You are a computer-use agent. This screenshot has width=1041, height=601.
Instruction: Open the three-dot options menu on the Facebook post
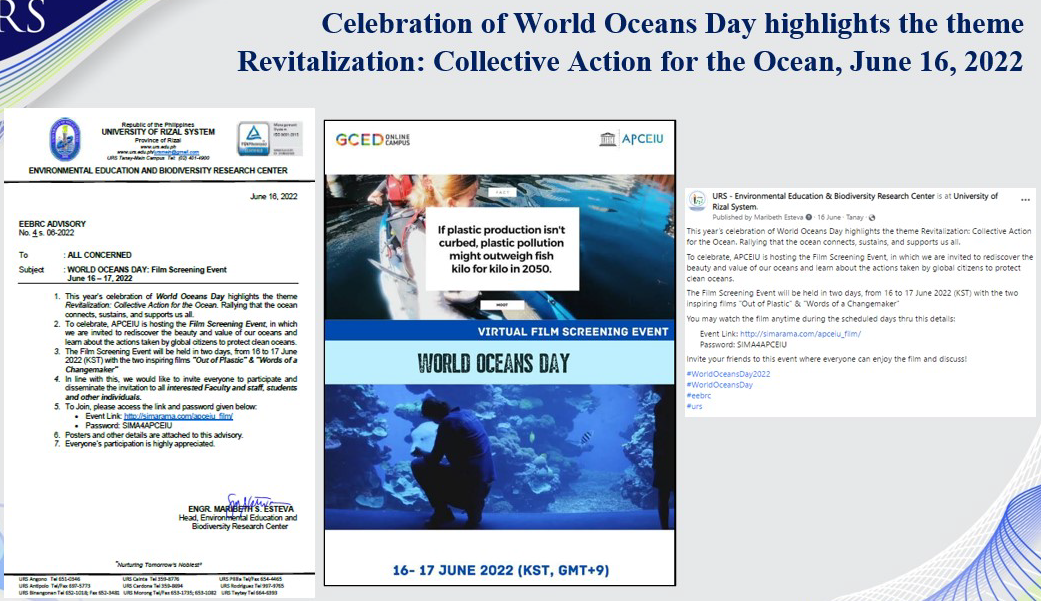(x=1025, y=200)
